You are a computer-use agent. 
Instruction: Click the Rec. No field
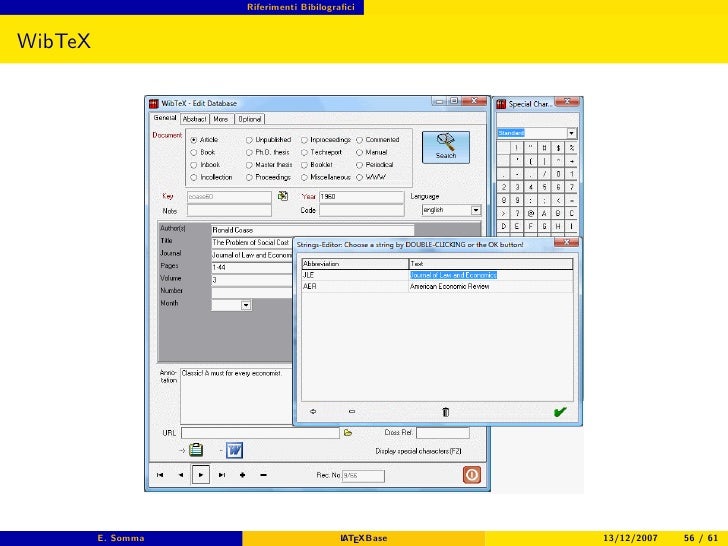pos(363,476)
